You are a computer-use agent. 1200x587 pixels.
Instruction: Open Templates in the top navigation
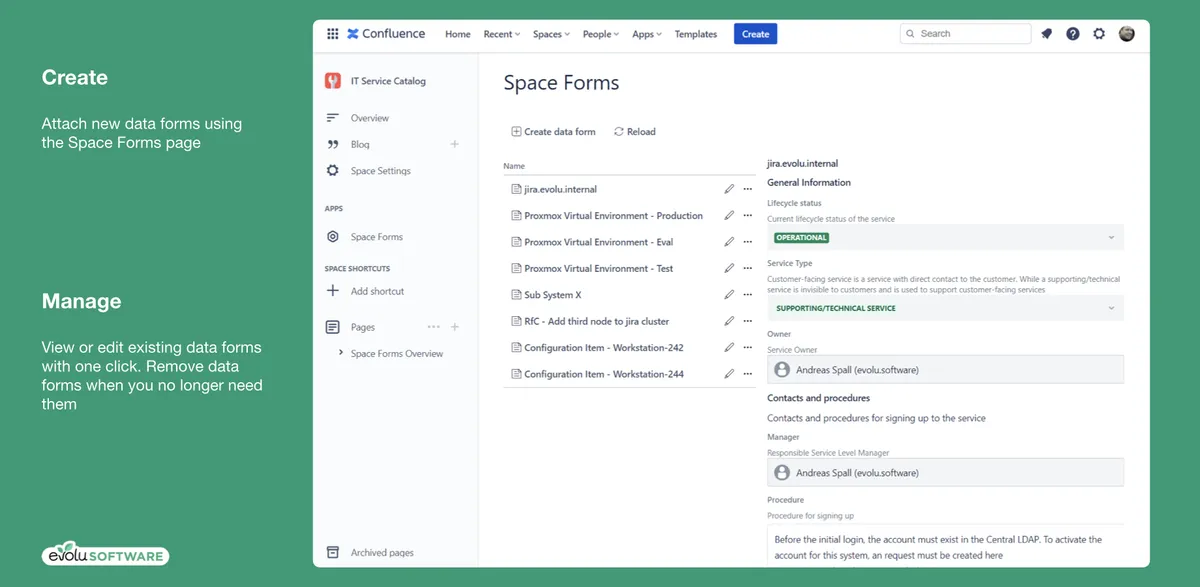(x=696, y=34)
